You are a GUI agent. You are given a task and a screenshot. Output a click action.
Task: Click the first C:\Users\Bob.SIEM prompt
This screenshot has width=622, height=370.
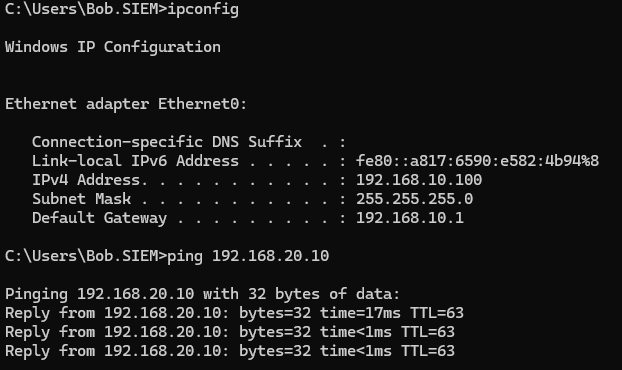click(x=86, y=9)
